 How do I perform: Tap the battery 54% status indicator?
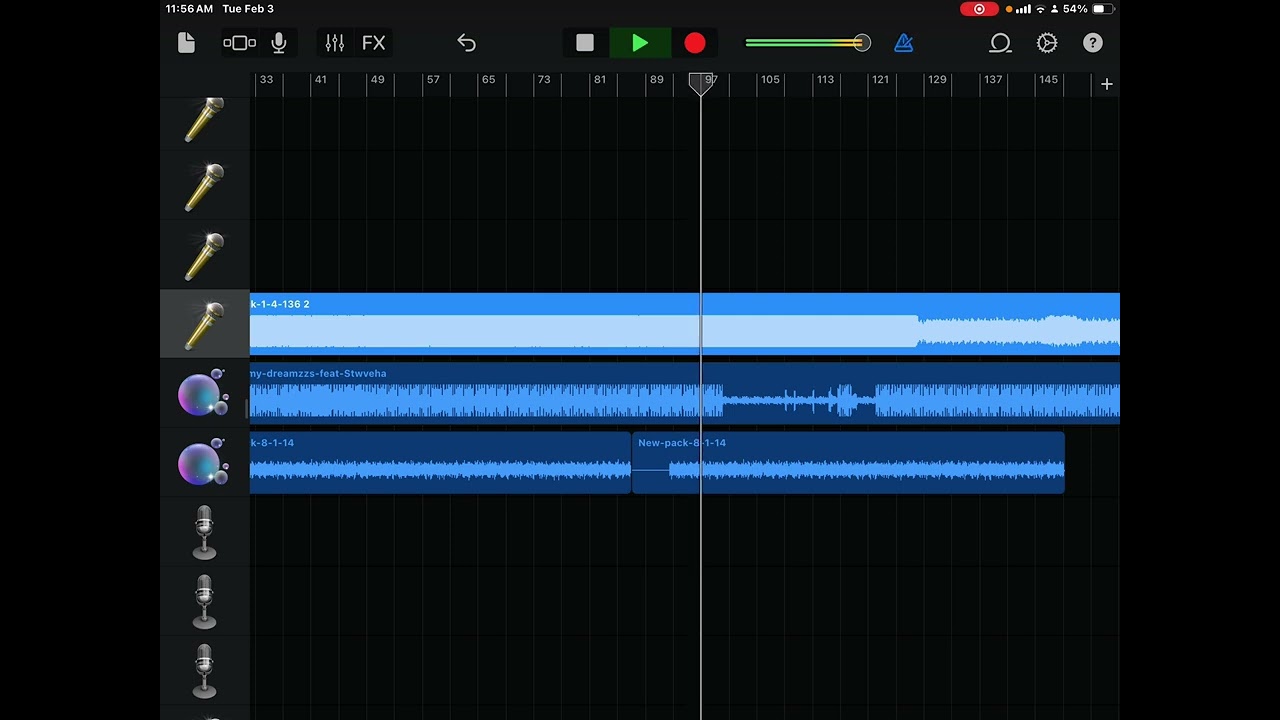click(x=1088, y=9)
